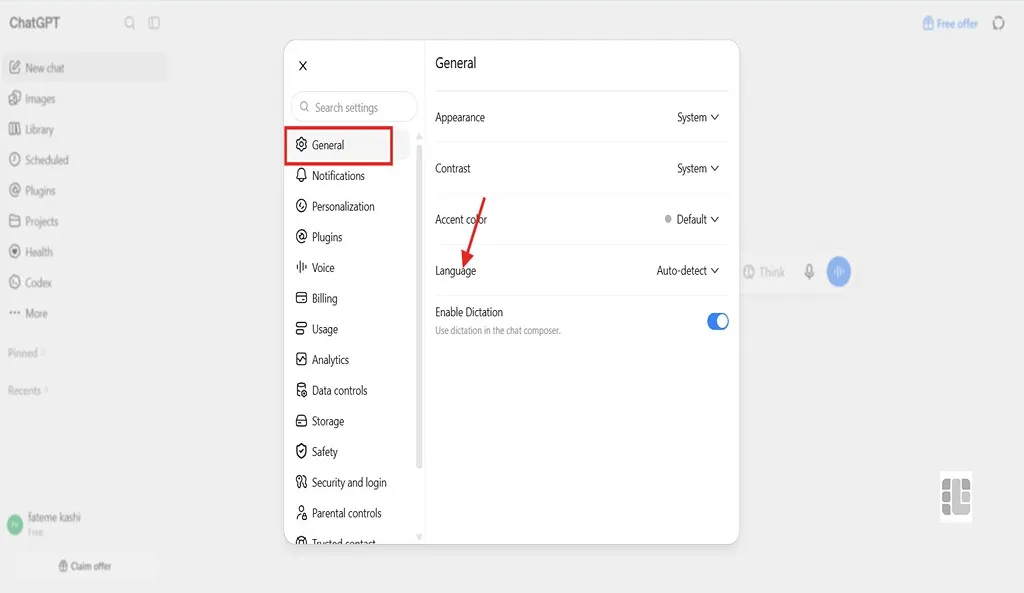Expand the Contrast System dropdown
The width and height of the screenshot is (1024, 593).
(697, 168)
